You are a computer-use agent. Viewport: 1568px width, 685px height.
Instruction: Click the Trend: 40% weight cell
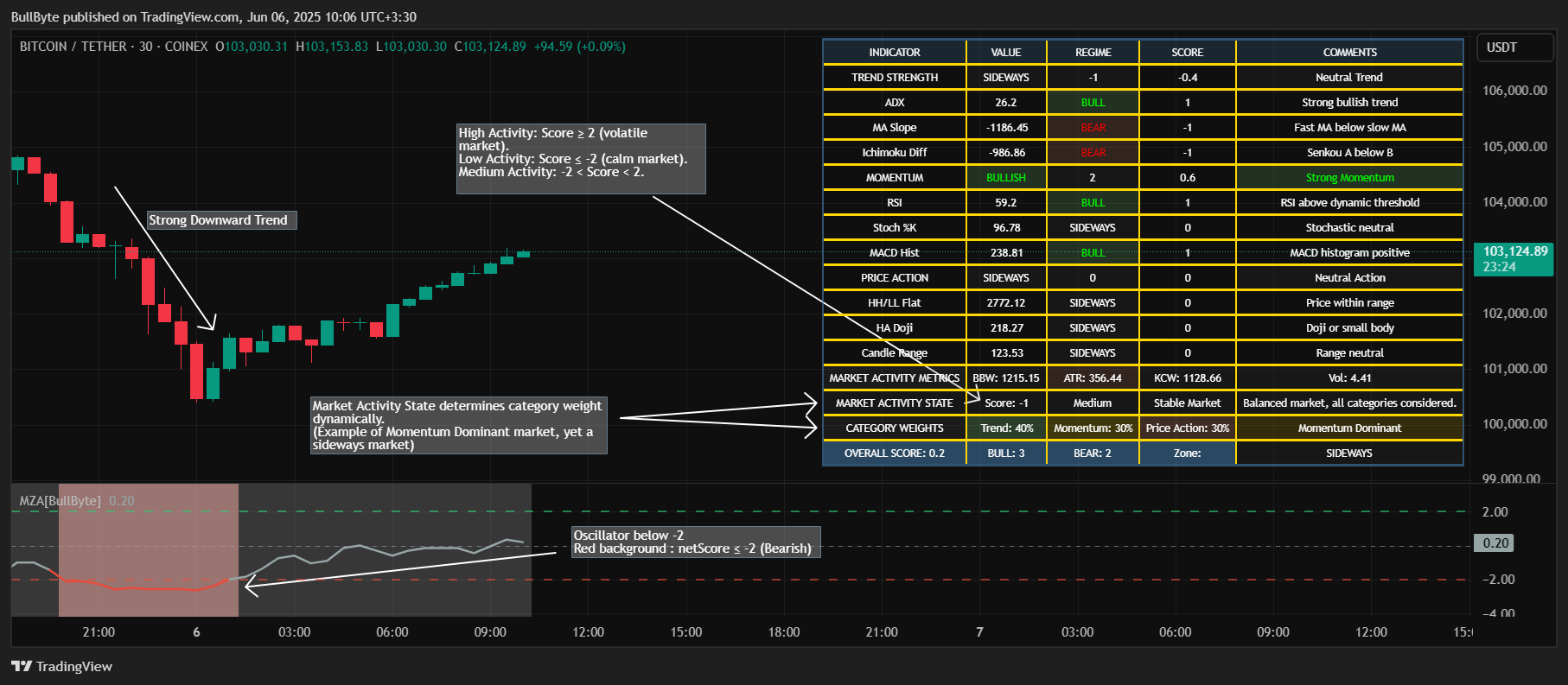click(x=1006, y=428)
